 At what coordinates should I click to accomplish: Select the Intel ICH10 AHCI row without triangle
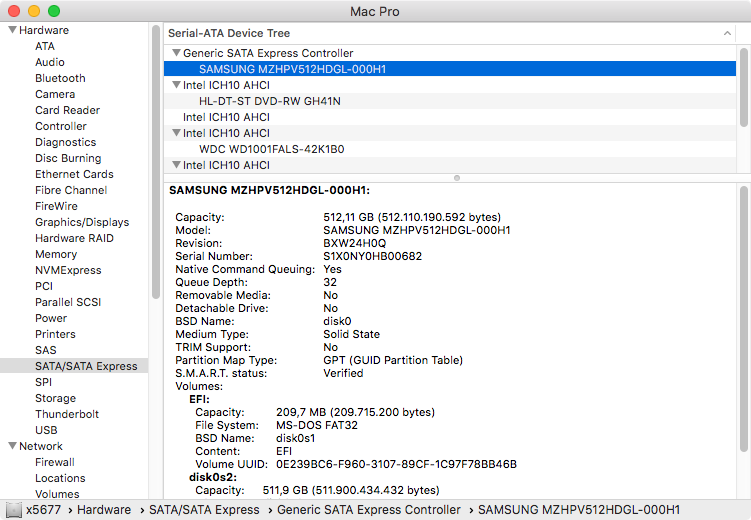[x=450, y=117]
